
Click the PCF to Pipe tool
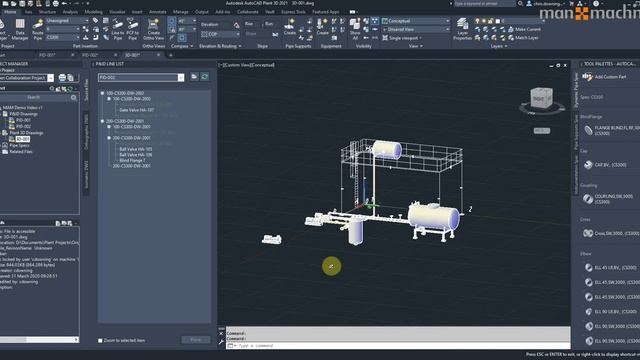[132, 29]
